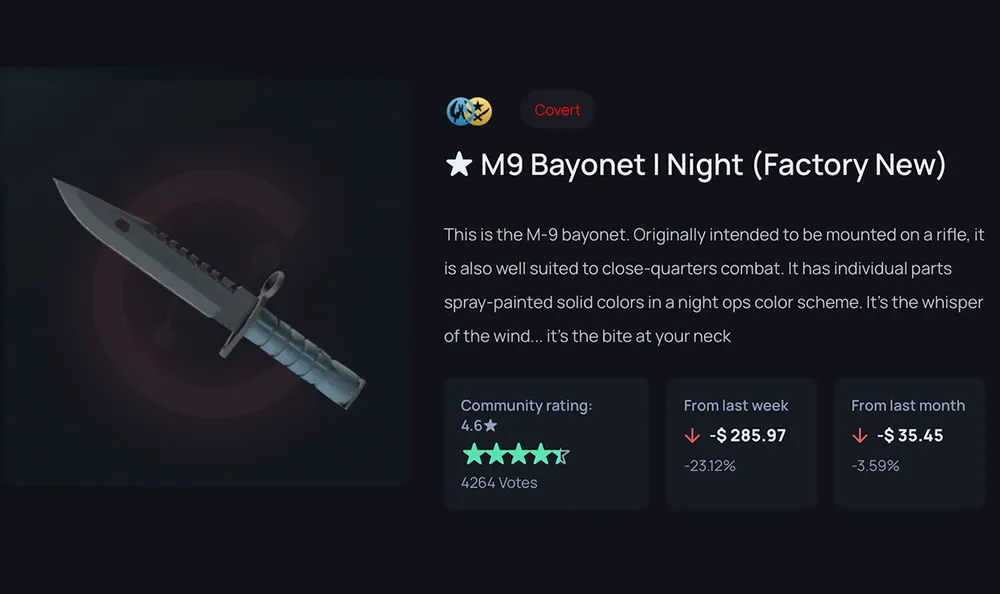Click the -$ 35.45 monthly price change
Viewport: 1000px width, 594px height.
click(910, 436)
